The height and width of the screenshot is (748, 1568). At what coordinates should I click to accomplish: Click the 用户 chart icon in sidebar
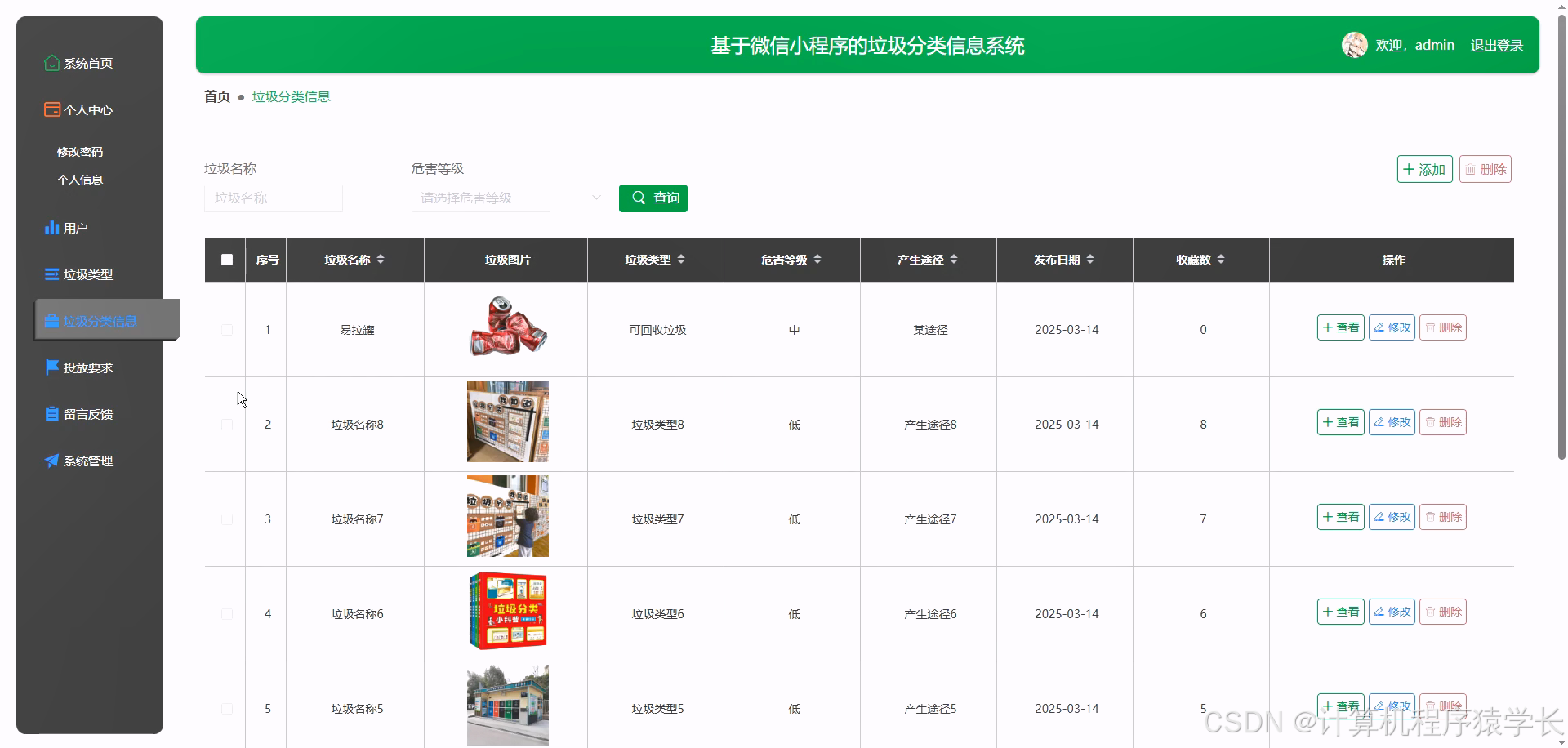(x=51, y=227)
